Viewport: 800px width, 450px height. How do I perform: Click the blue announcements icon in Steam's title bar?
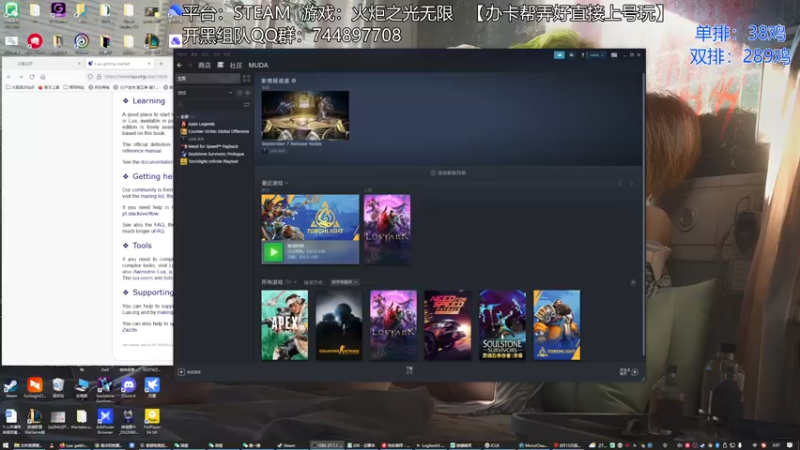pyautogui.click(x=559, y=55)
